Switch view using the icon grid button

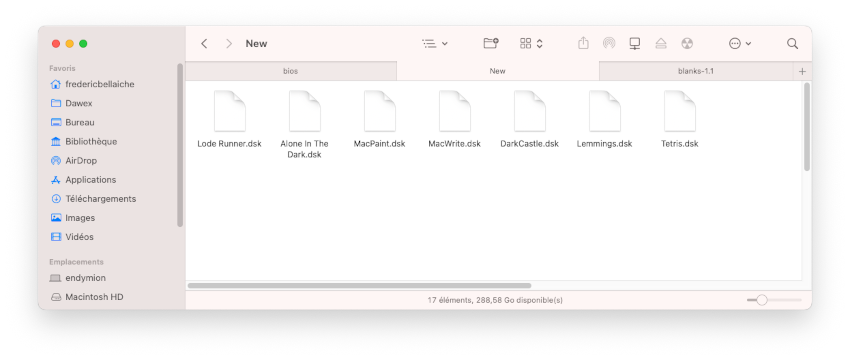tap(525, 44)
